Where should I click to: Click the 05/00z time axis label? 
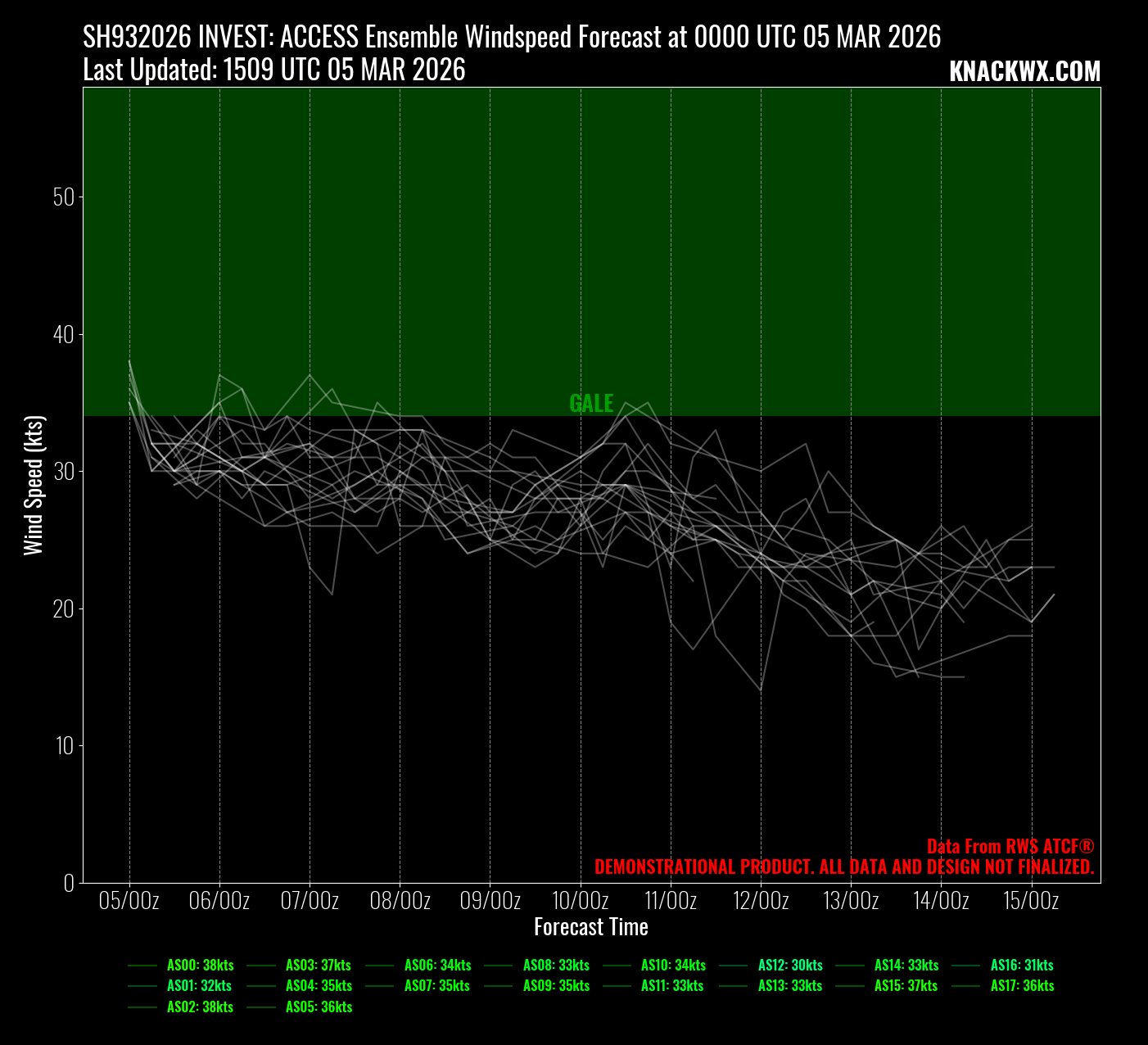129,902
